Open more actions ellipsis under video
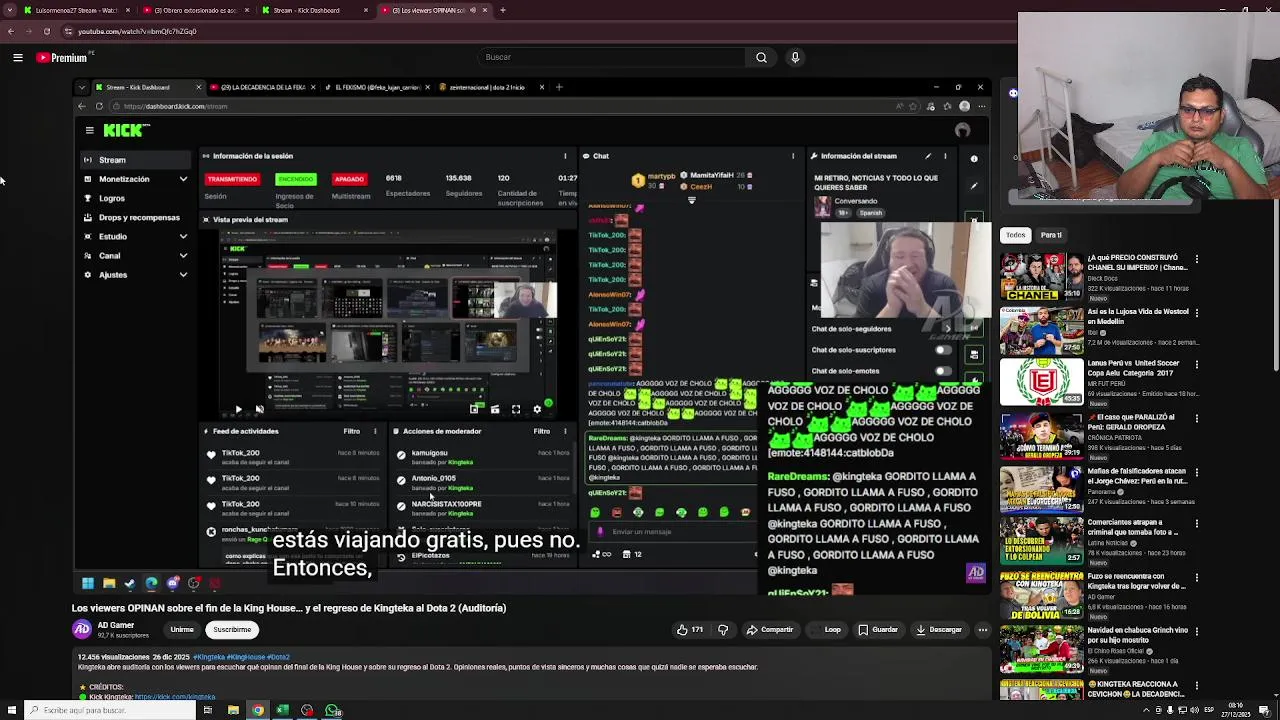Screen dimensions: 1280x720 (983, 630)
